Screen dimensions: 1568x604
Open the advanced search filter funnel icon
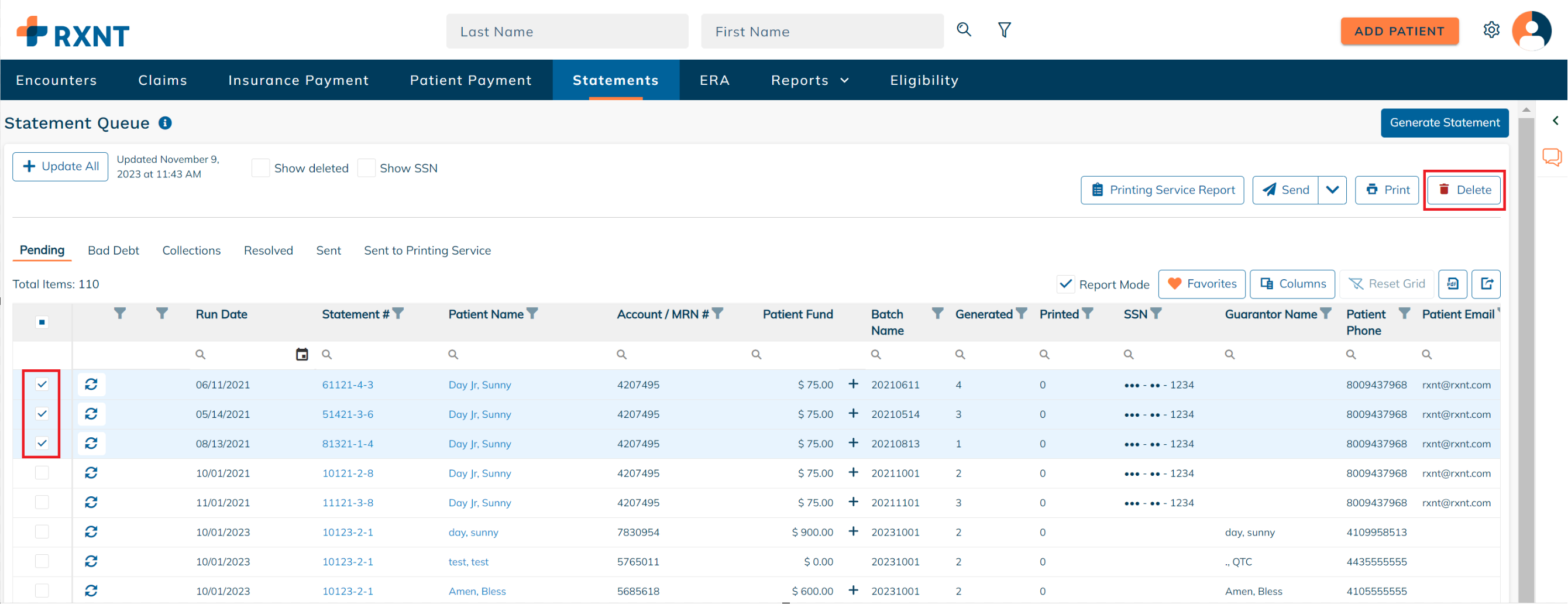click(x=1005, y=30)
